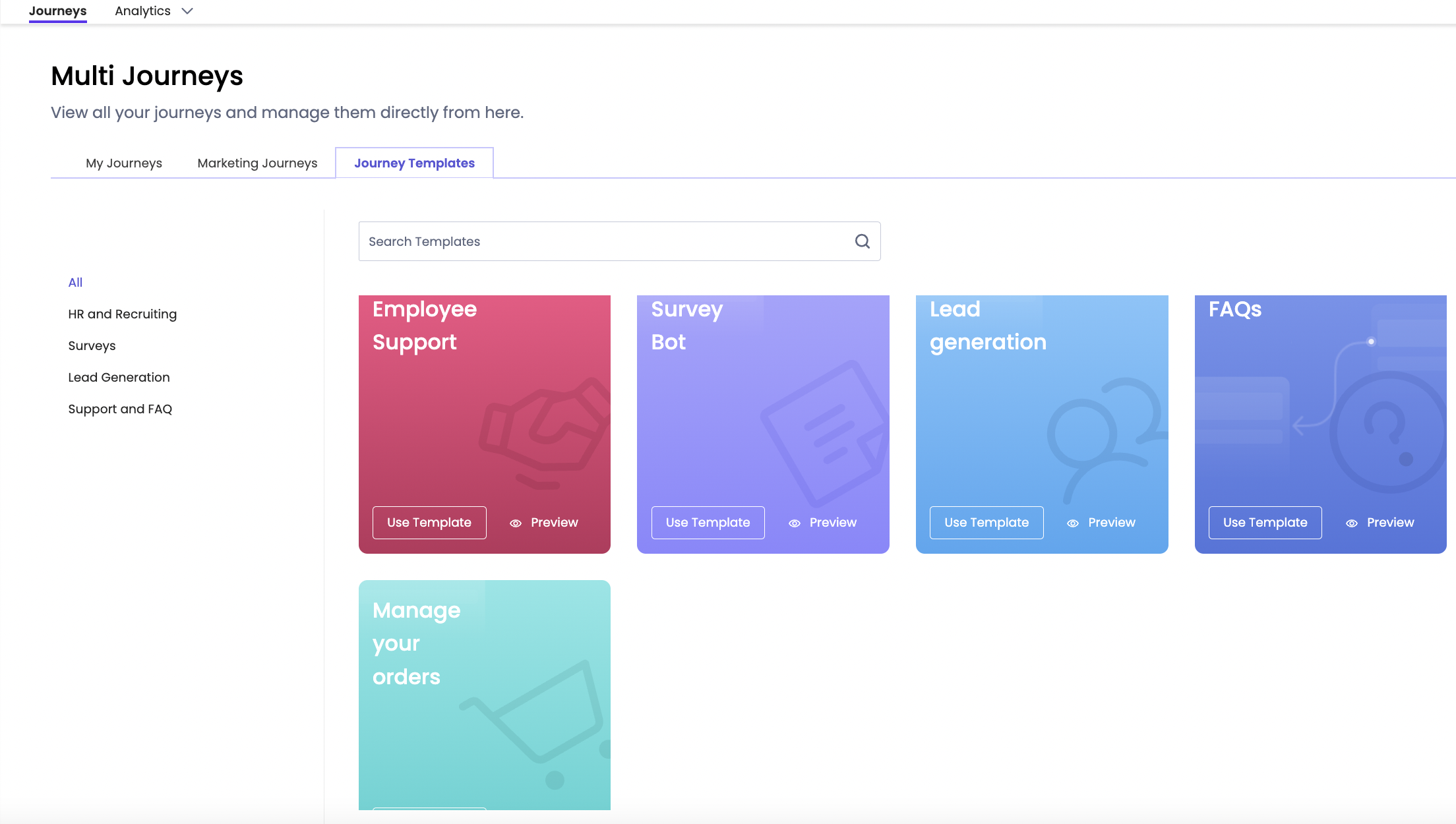Click eye icon on FAQs card
The width and height of the screenshot is (1456, 824).
pos(1352,523)
